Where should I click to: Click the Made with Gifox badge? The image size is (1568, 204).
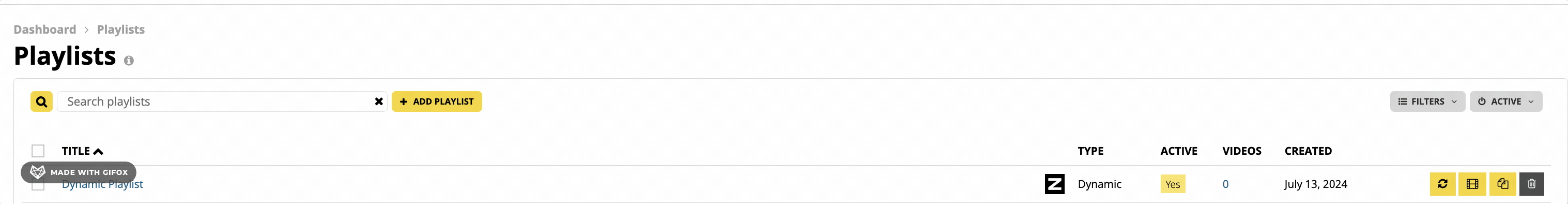79,172
